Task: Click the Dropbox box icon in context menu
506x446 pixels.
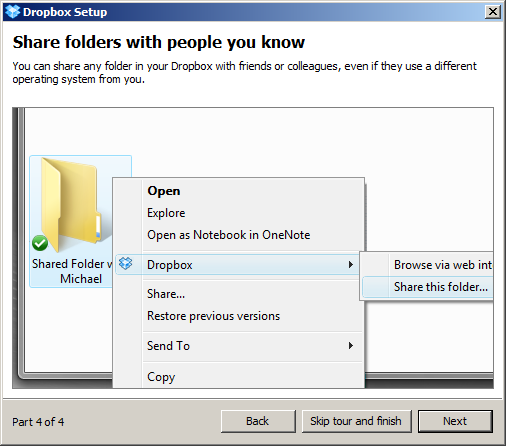Action: pos(126,264)
